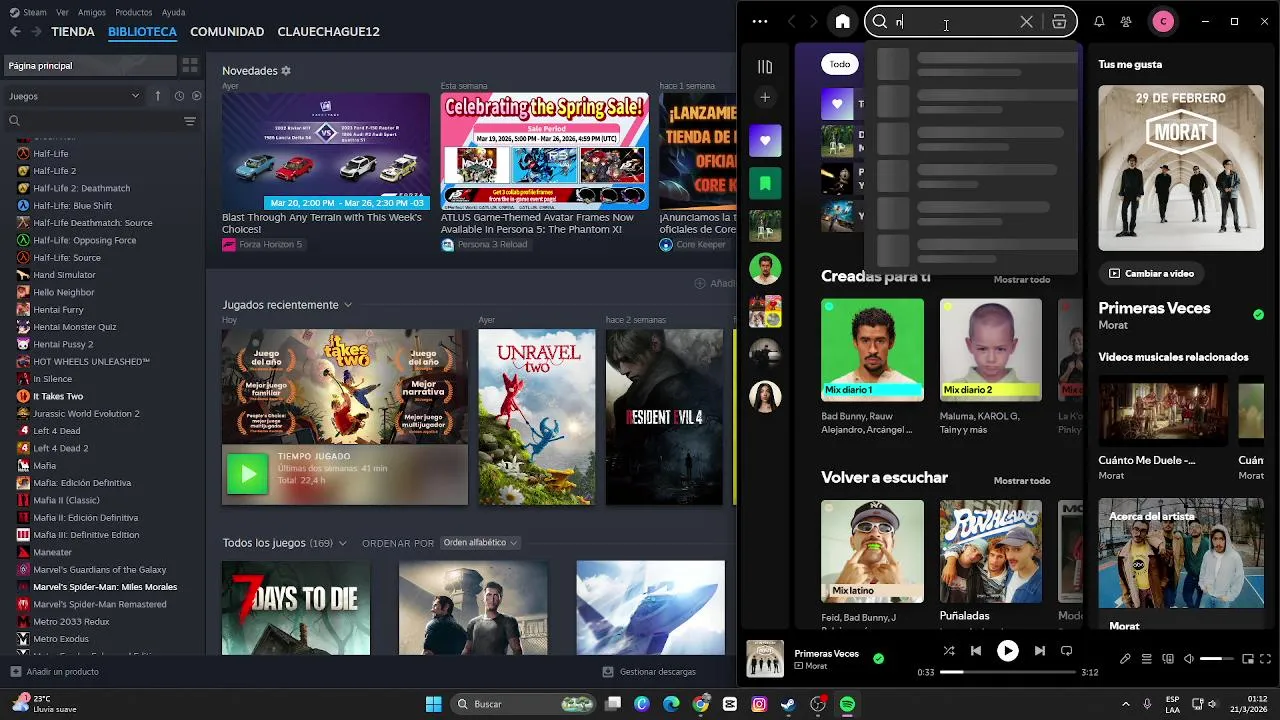Open the Unravel Two game cover
1280x720 pixels.
(536, 417)
